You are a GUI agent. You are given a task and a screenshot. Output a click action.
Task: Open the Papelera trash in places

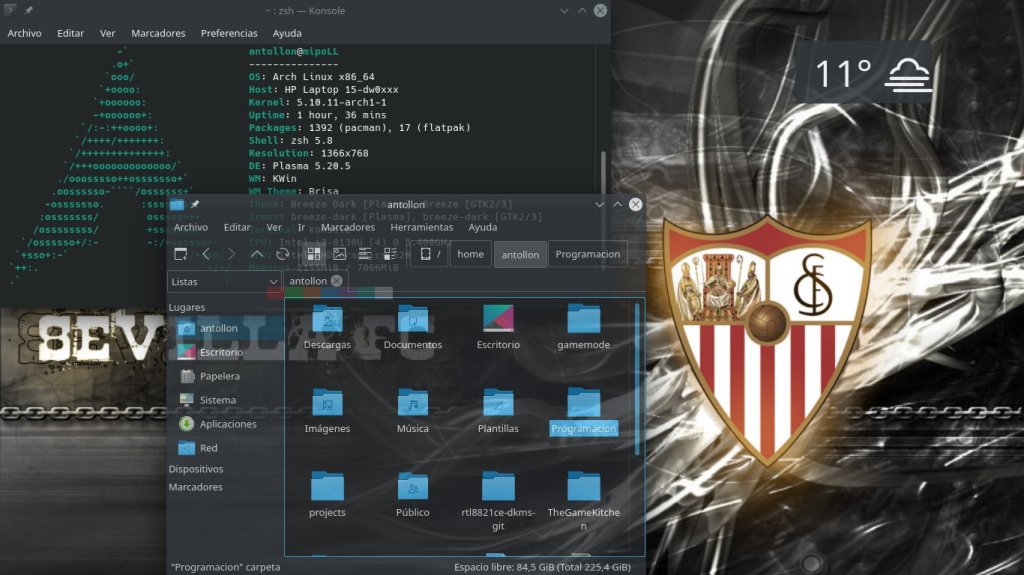tap(219, 376)
